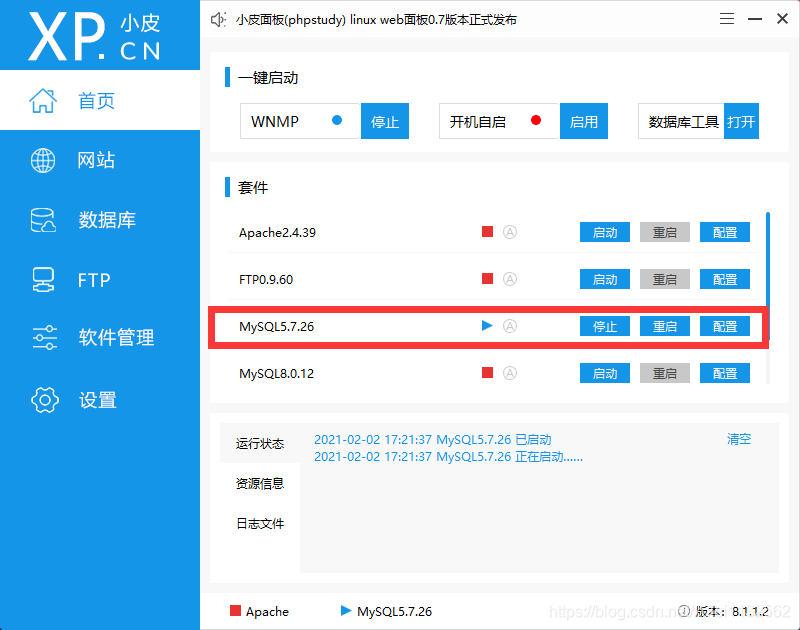Restart MySQL5.7.26 with 重启 button
This screenshot has height=630, width=800.
coord(665,326)
